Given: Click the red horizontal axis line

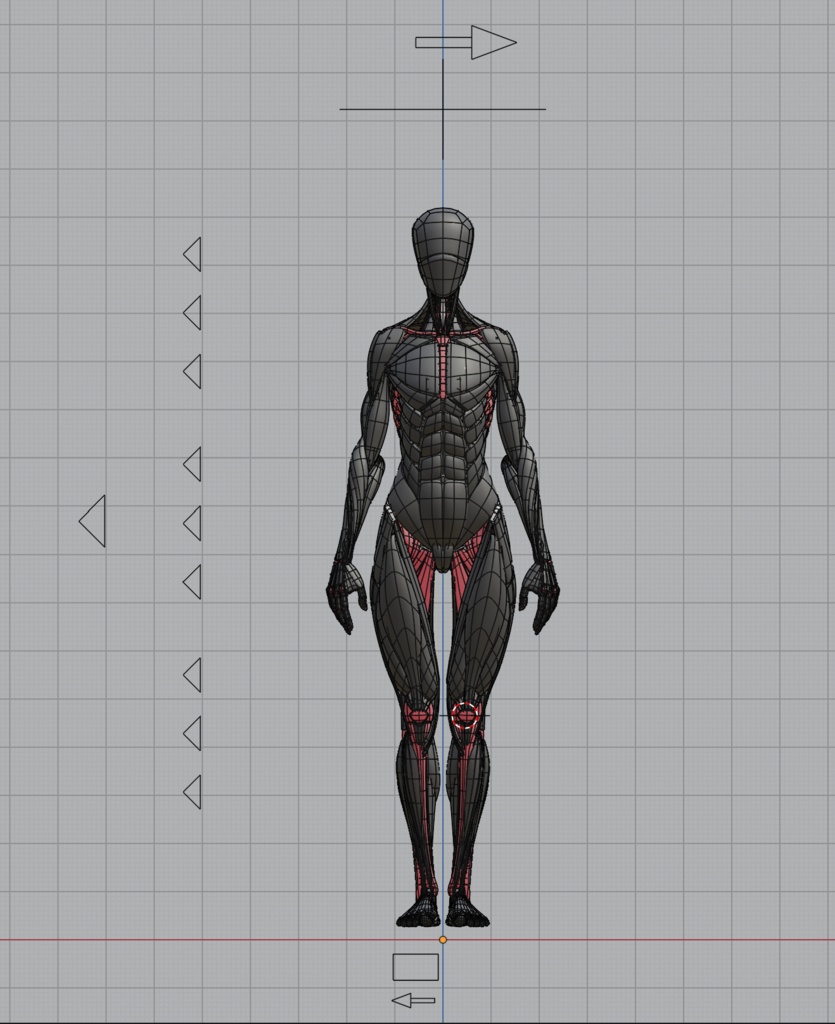Looking at the screenshot, I should (x=200, y=940).
